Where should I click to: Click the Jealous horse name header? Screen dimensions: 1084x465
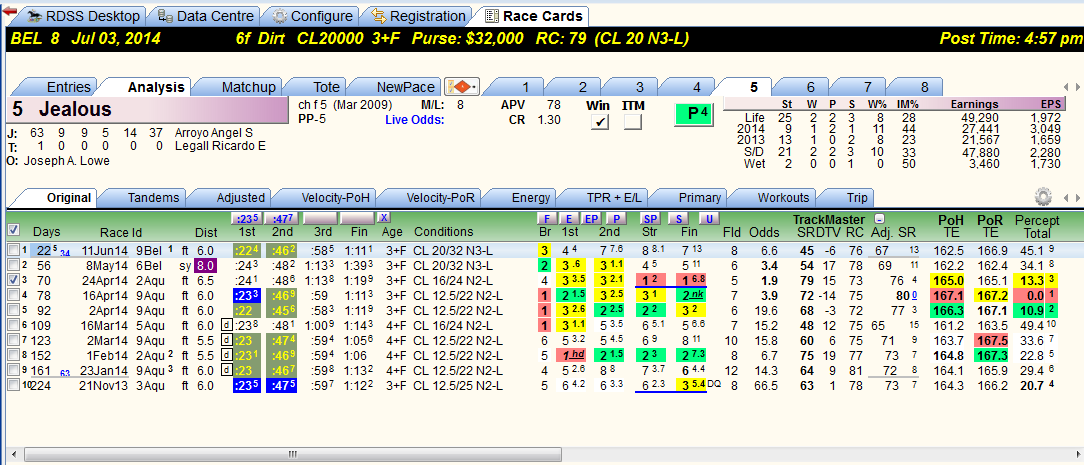(147, 109)
